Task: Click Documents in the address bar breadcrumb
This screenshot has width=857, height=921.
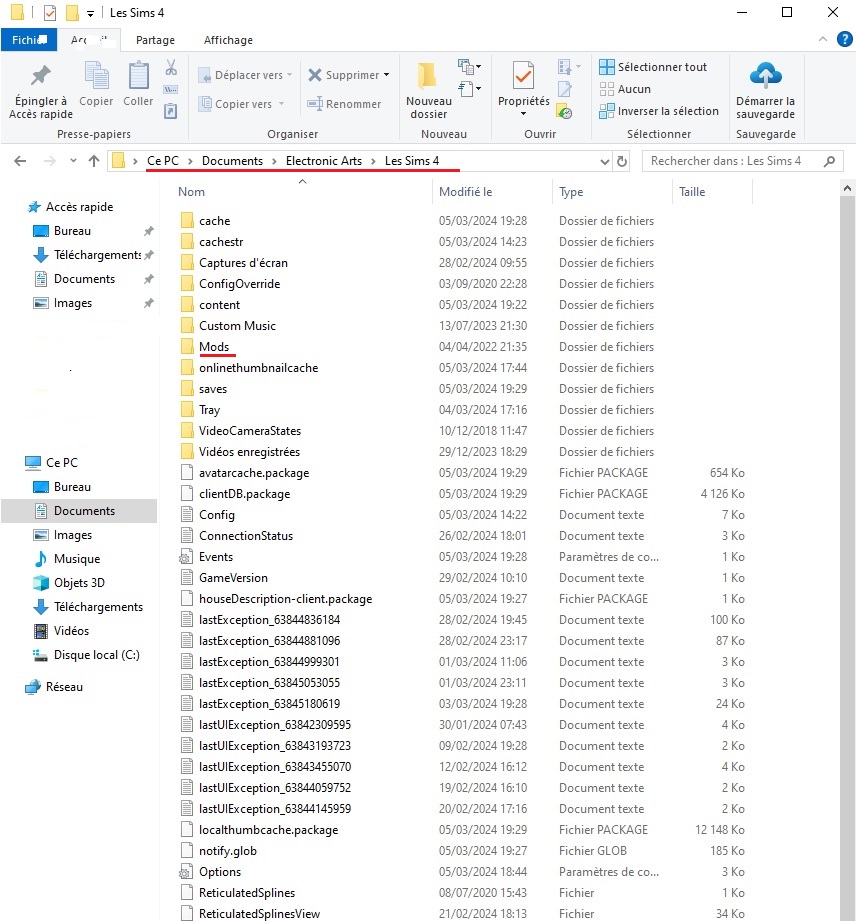Action: click(233, 161)
